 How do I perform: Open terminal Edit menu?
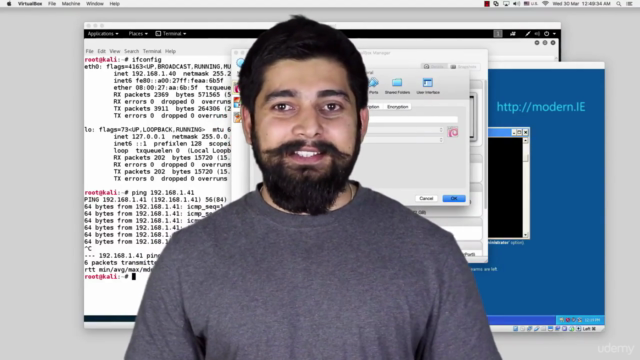102,51
